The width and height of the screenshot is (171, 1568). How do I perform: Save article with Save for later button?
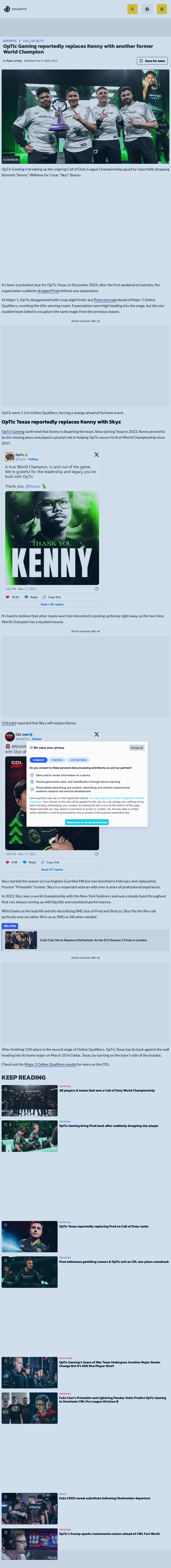(152, 61)
